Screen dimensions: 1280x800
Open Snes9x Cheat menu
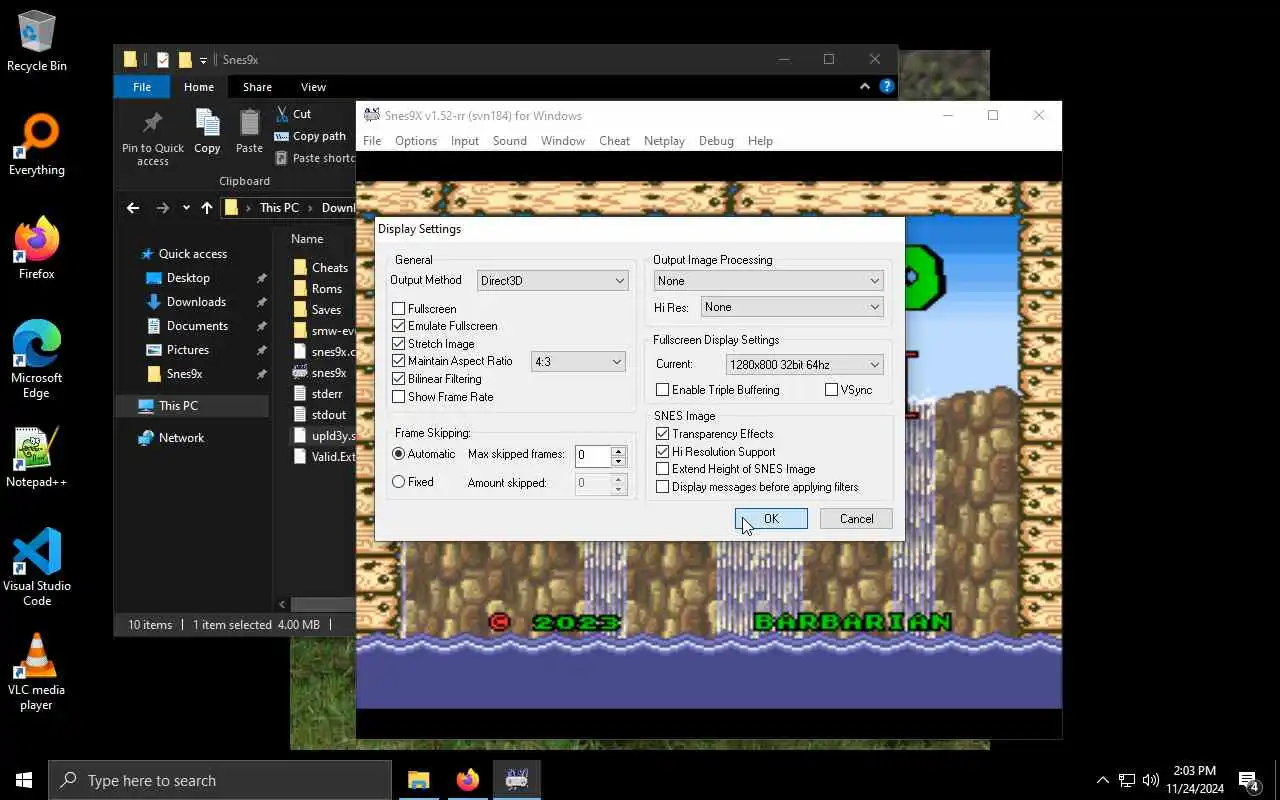pos(615,141)
